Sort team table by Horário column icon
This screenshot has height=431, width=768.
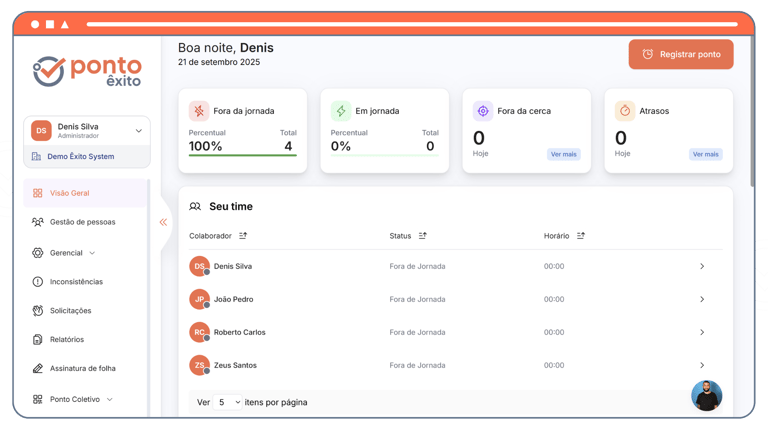(x=580, y=236)
